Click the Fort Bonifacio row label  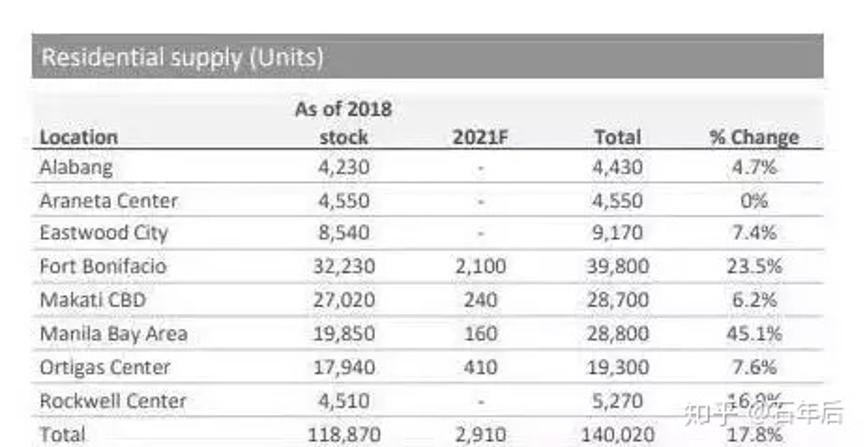click(x=102, y=266)
